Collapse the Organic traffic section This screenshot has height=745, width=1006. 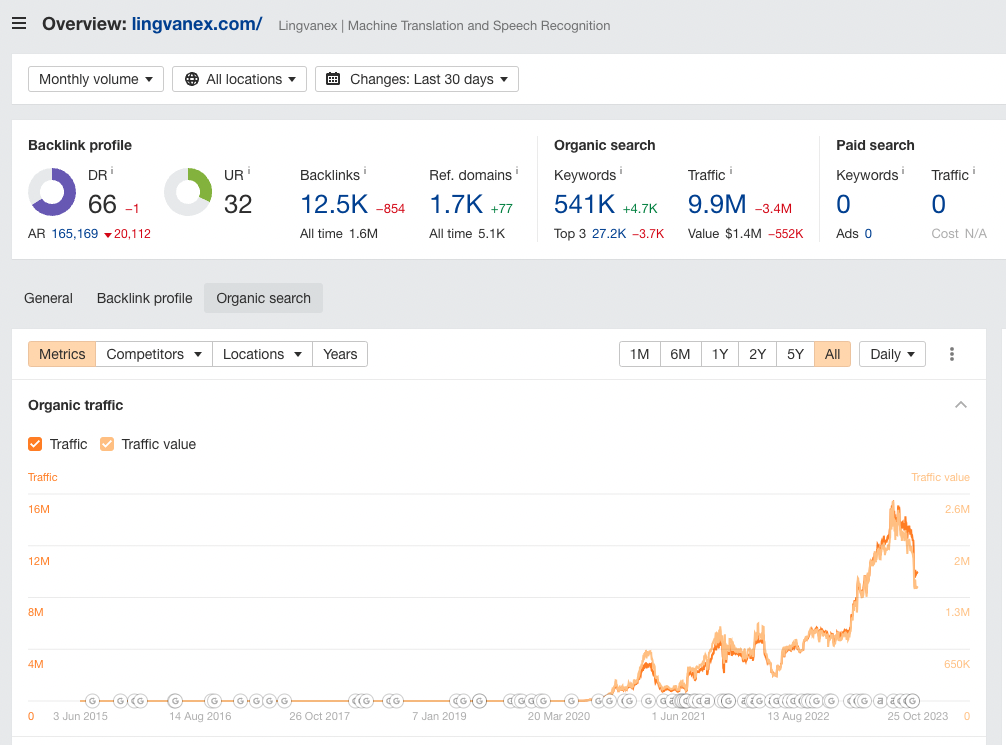[960, 405]
